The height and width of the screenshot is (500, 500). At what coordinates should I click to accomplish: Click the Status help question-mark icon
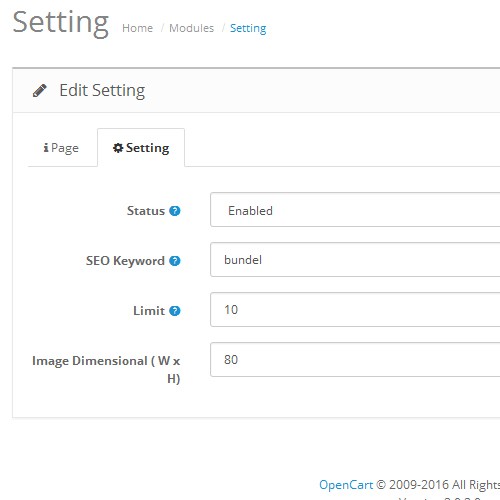(x=175, y=211)
